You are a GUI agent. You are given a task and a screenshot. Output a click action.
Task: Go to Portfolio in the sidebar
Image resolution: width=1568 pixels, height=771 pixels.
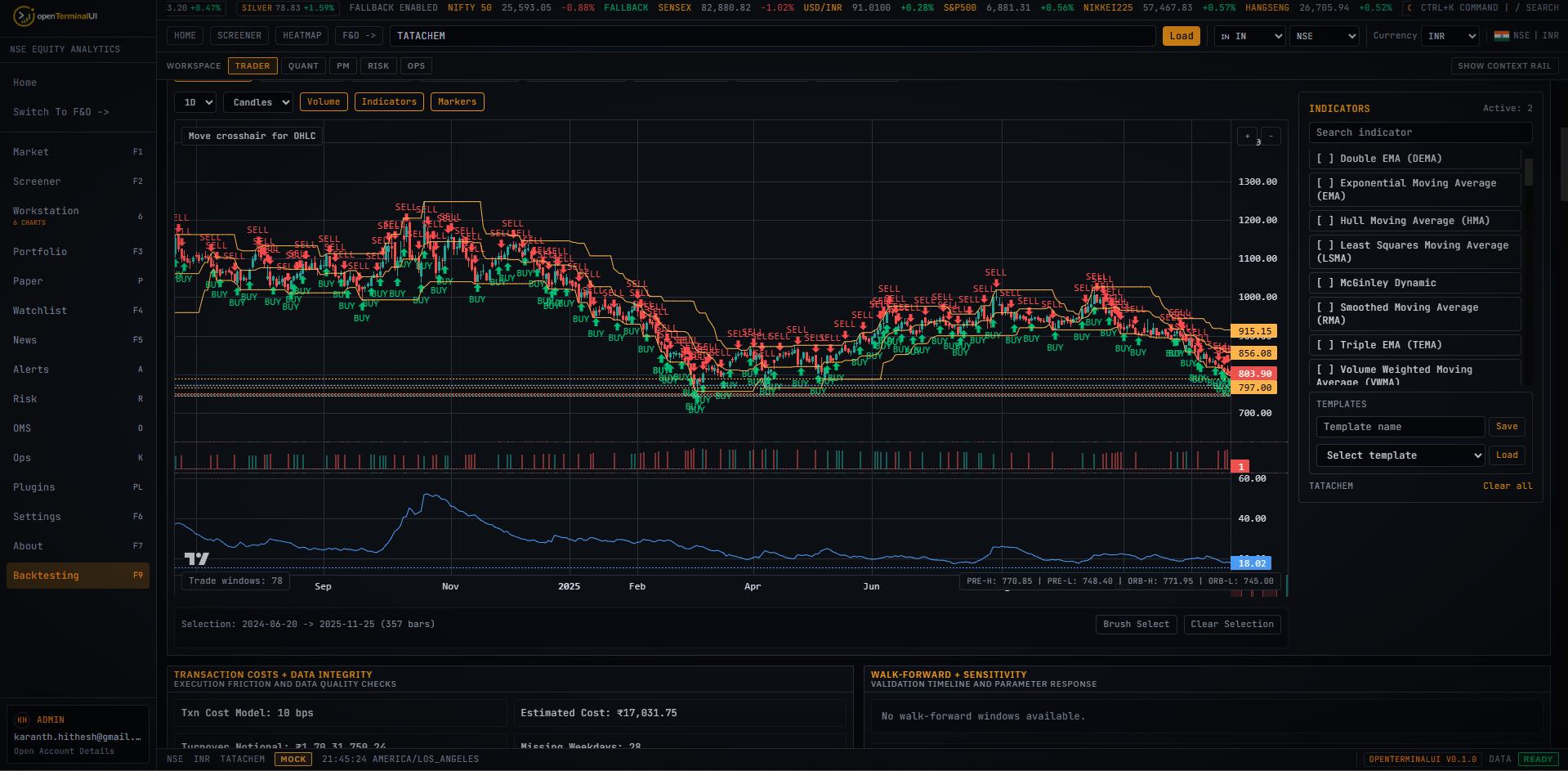(x=78, y=252)
